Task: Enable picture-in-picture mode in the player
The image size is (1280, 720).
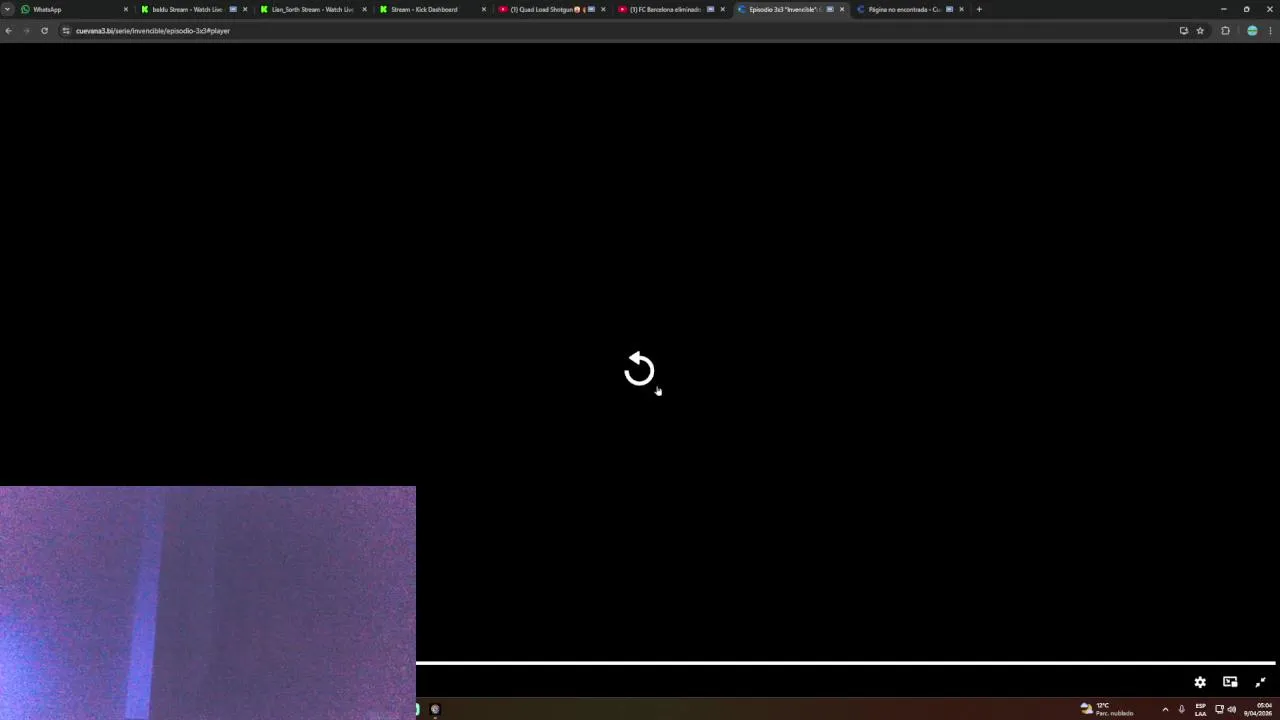Action: click(x=1230, y=682)
